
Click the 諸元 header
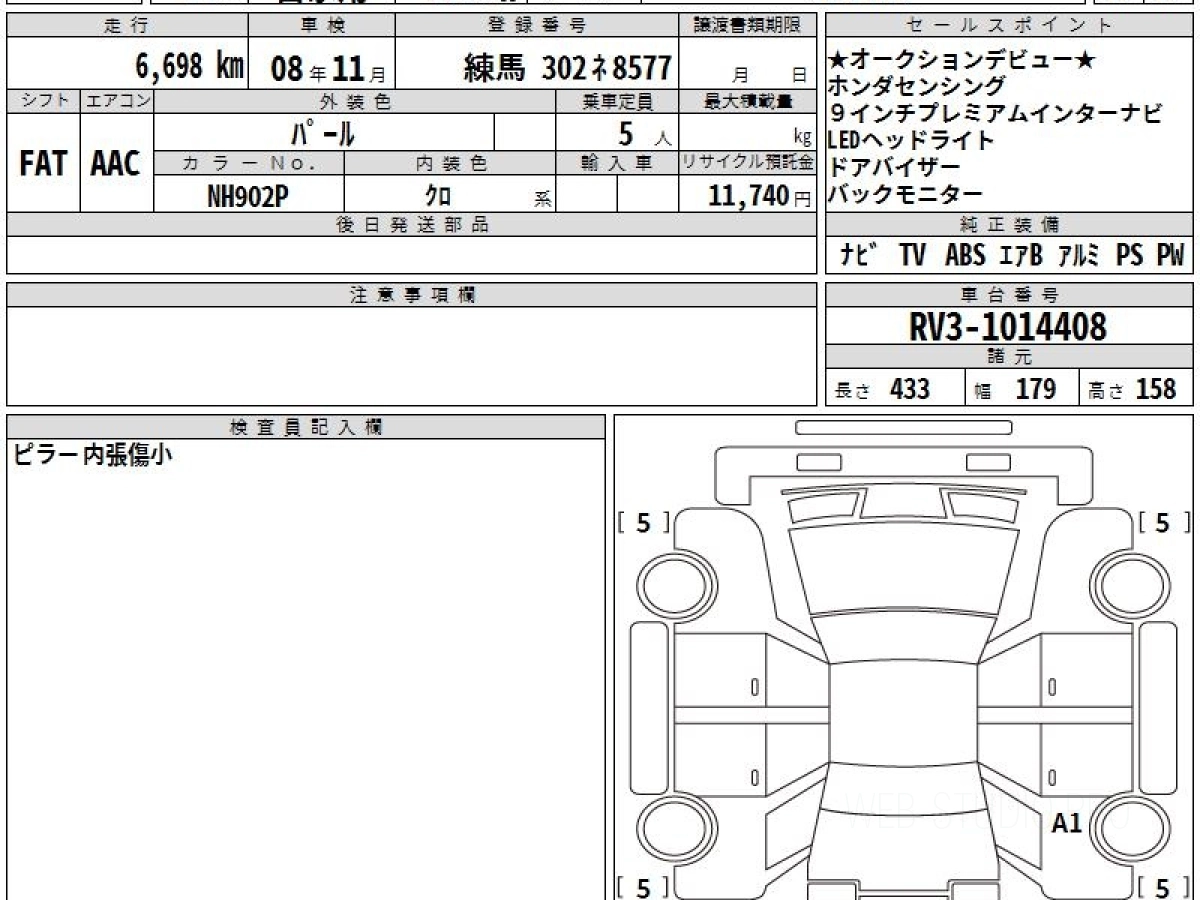pyautogui.click(x=1010, y=357)
